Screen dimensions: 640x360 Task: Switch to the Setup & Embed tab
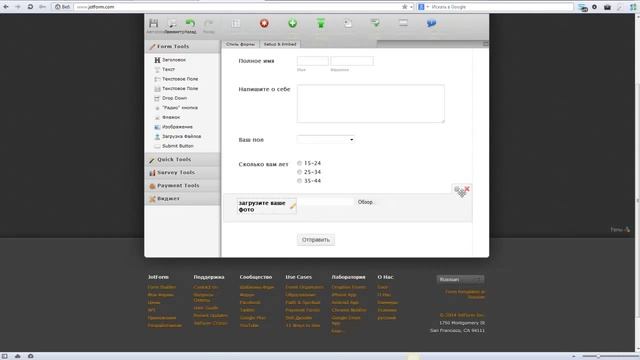(280, 44)
